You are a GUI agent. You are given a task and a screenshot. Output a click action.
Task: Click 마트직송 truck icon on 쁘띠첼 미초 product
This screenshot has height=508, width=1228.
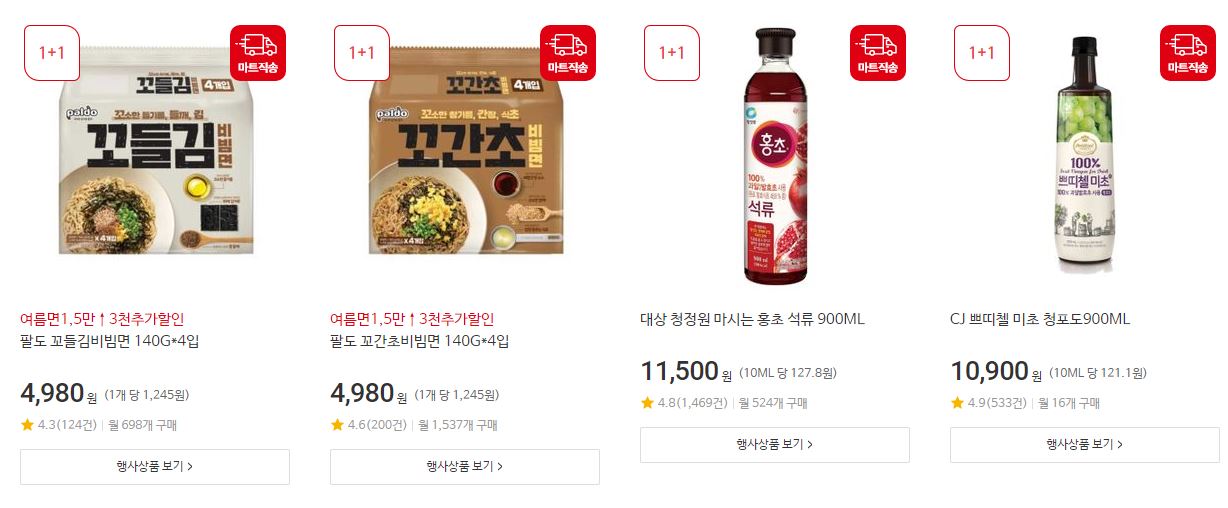click(x=1188, y=53)
